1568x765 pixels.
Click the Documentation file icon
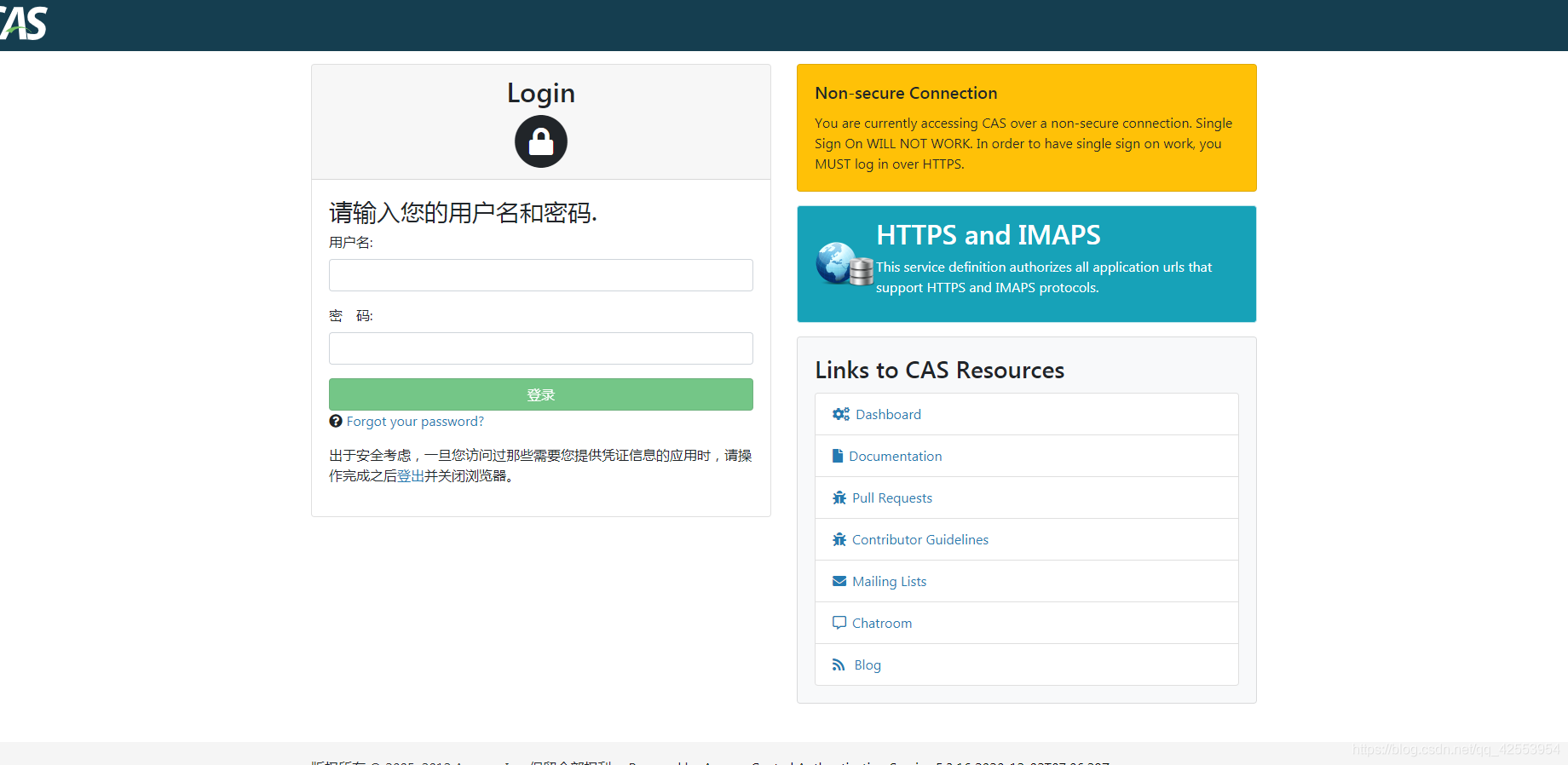coord(838,456)
